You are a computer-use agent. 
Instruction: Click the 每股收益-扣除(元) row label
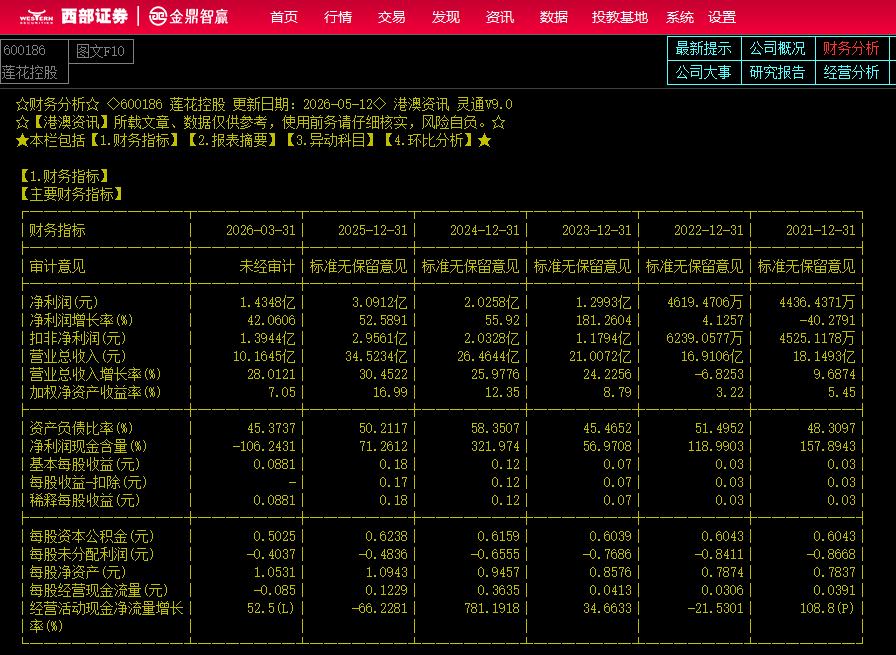click(88, 482)
